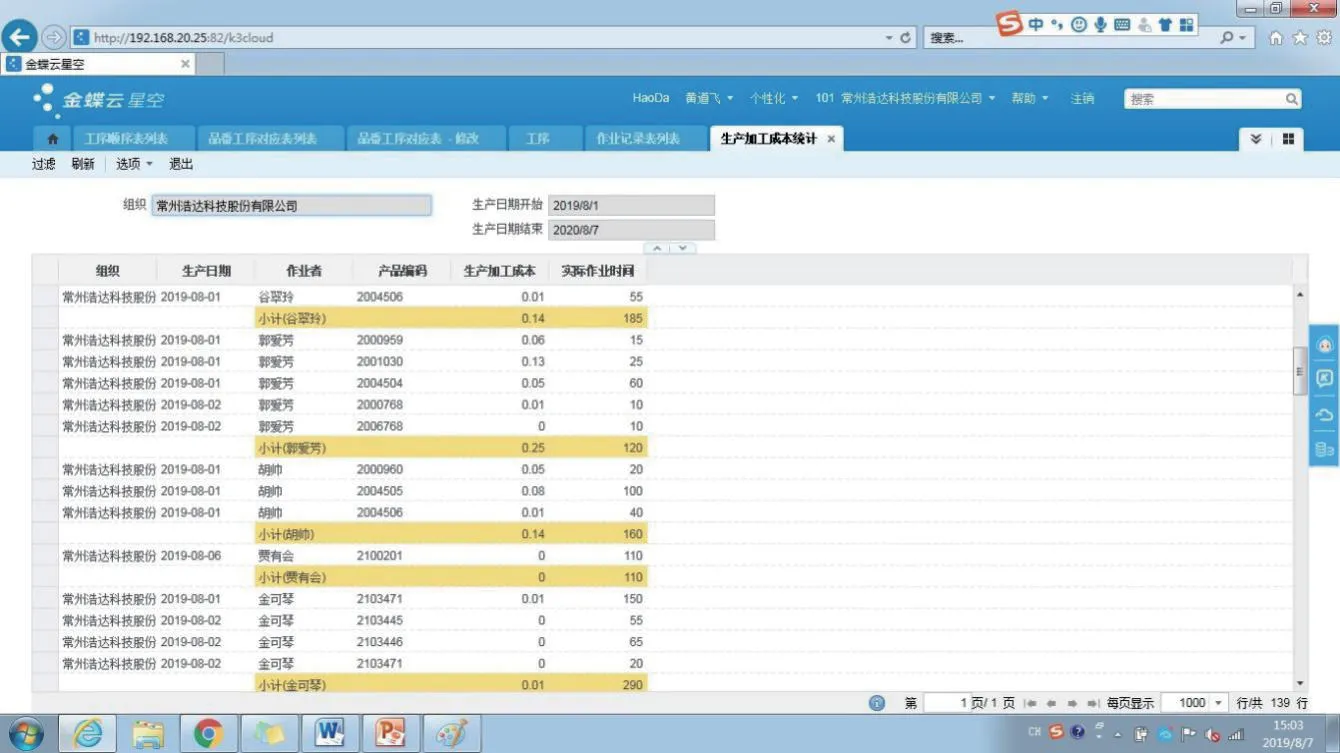Open the Sogou skin shirt icon

(x=1165, y=24)
